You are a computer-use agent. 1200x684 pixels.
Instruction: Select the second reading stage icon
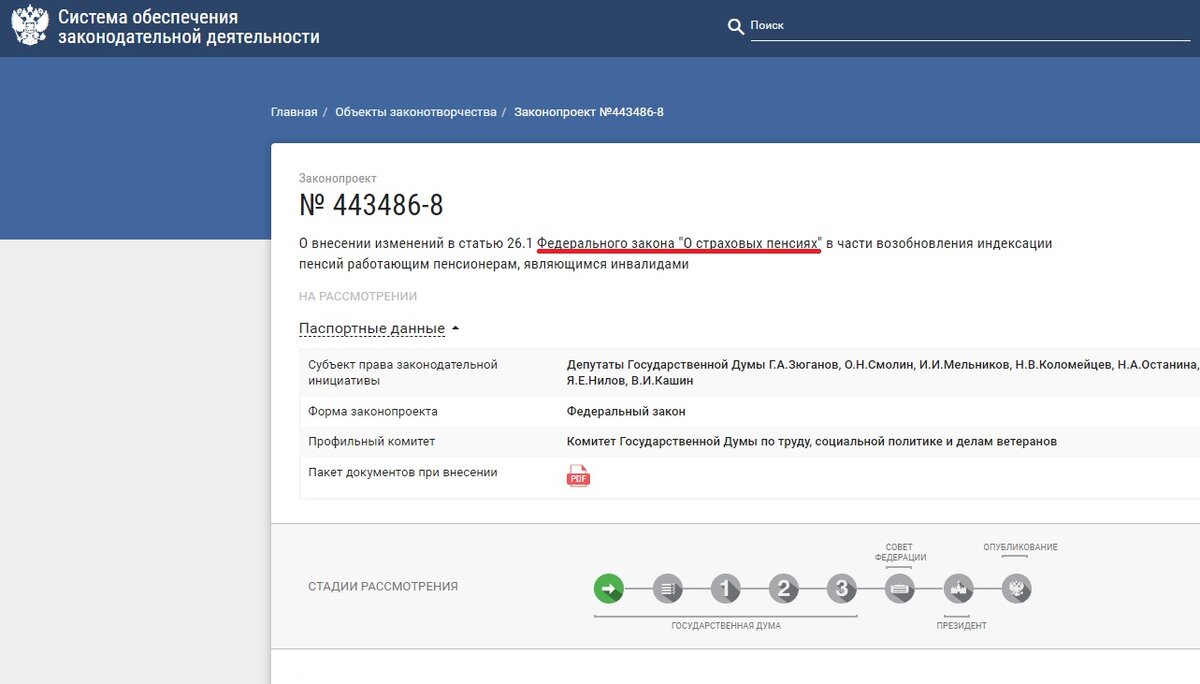click(784, 589)
